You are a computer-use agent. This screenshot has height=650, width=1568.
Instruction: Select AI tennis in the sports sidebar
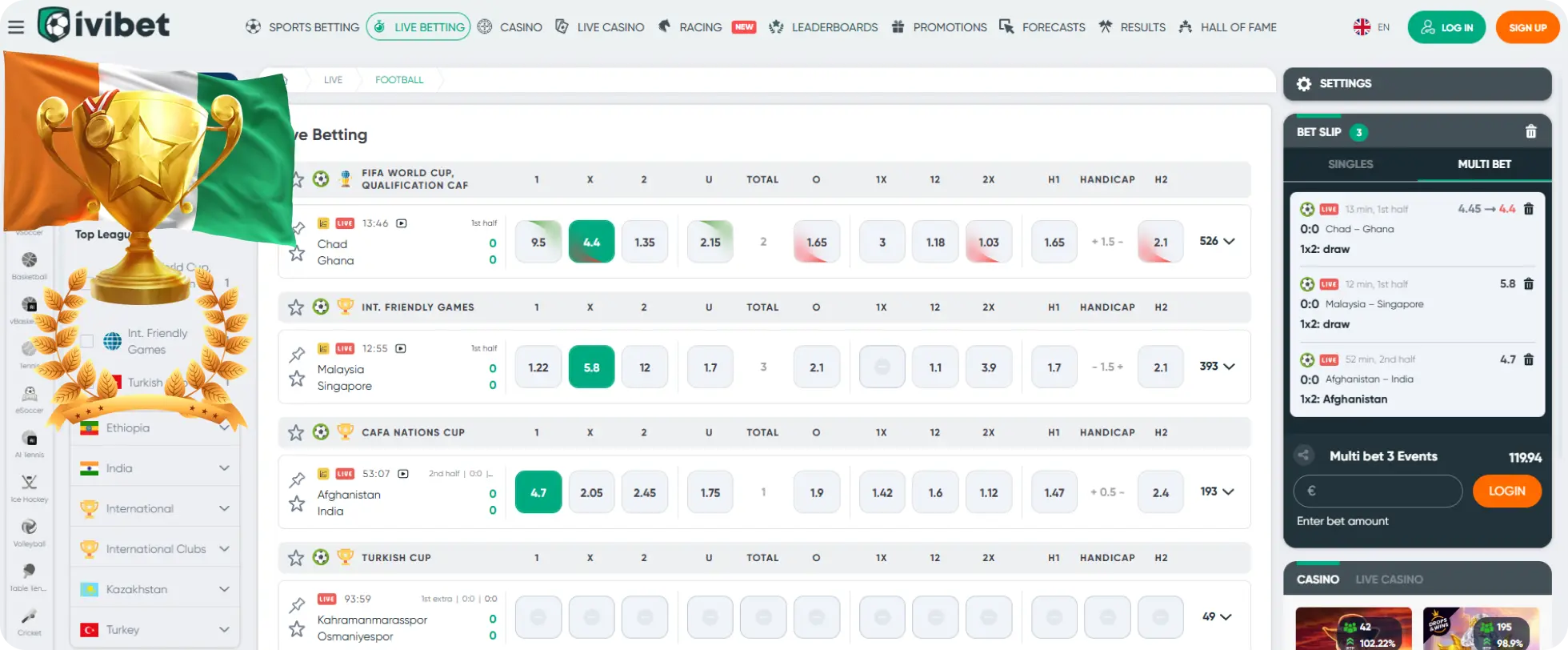pyautogui.click(x=30, y=444)
